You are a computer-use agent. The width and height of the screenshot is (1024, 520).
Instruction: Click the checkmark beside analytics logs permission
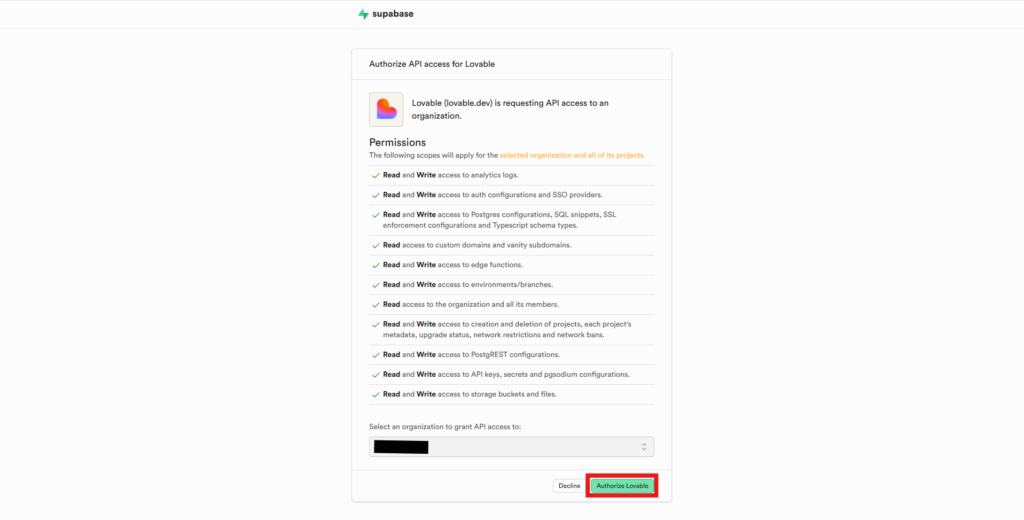coord(376,176)
